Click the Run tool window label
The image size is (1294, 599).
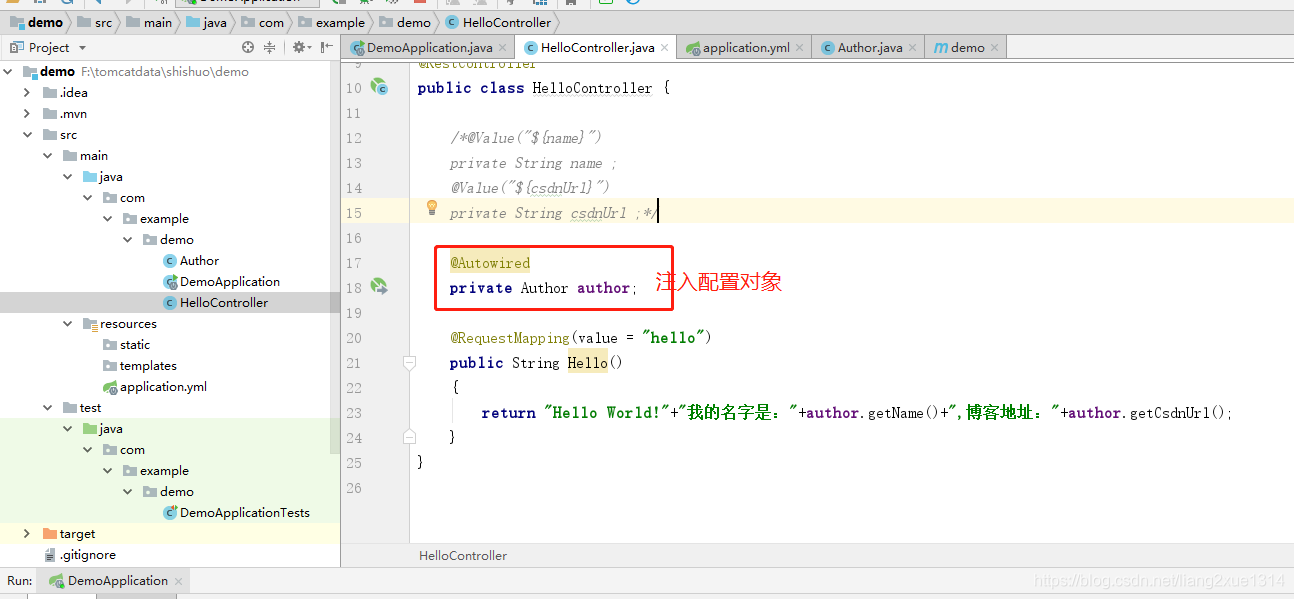coord(19,581)
